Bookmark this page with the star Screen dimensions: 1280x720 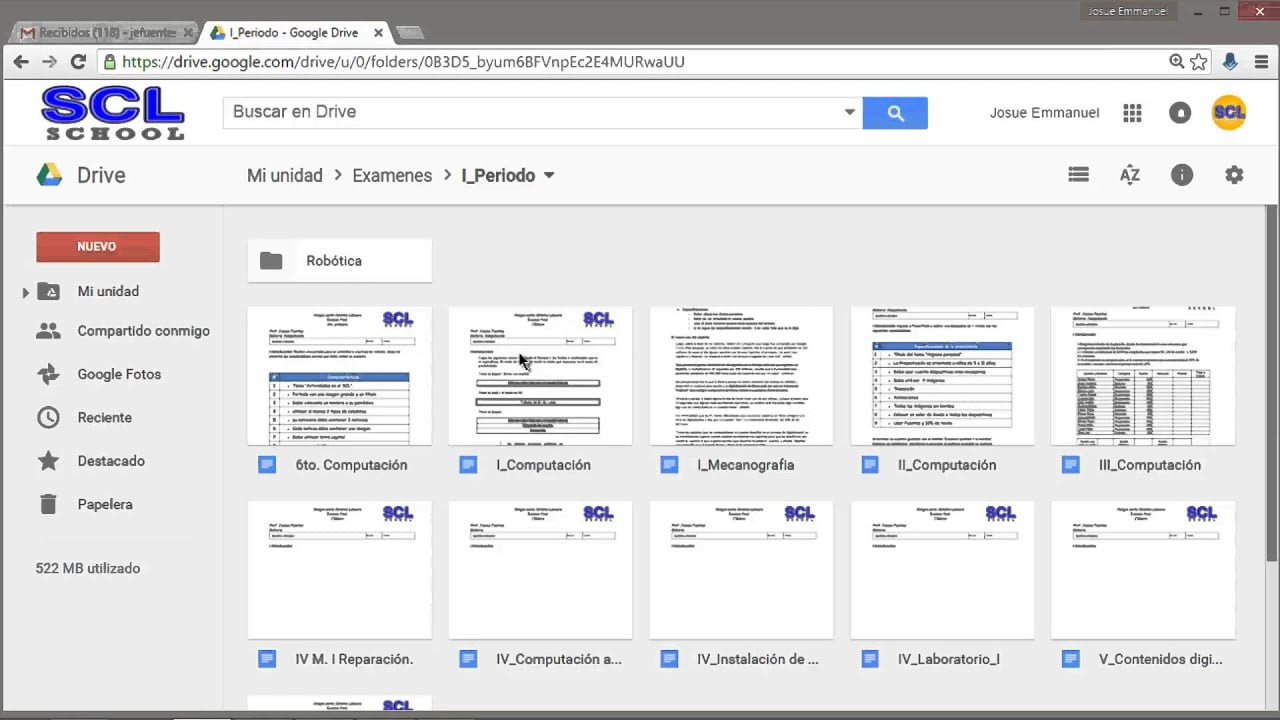(1198, 62)
